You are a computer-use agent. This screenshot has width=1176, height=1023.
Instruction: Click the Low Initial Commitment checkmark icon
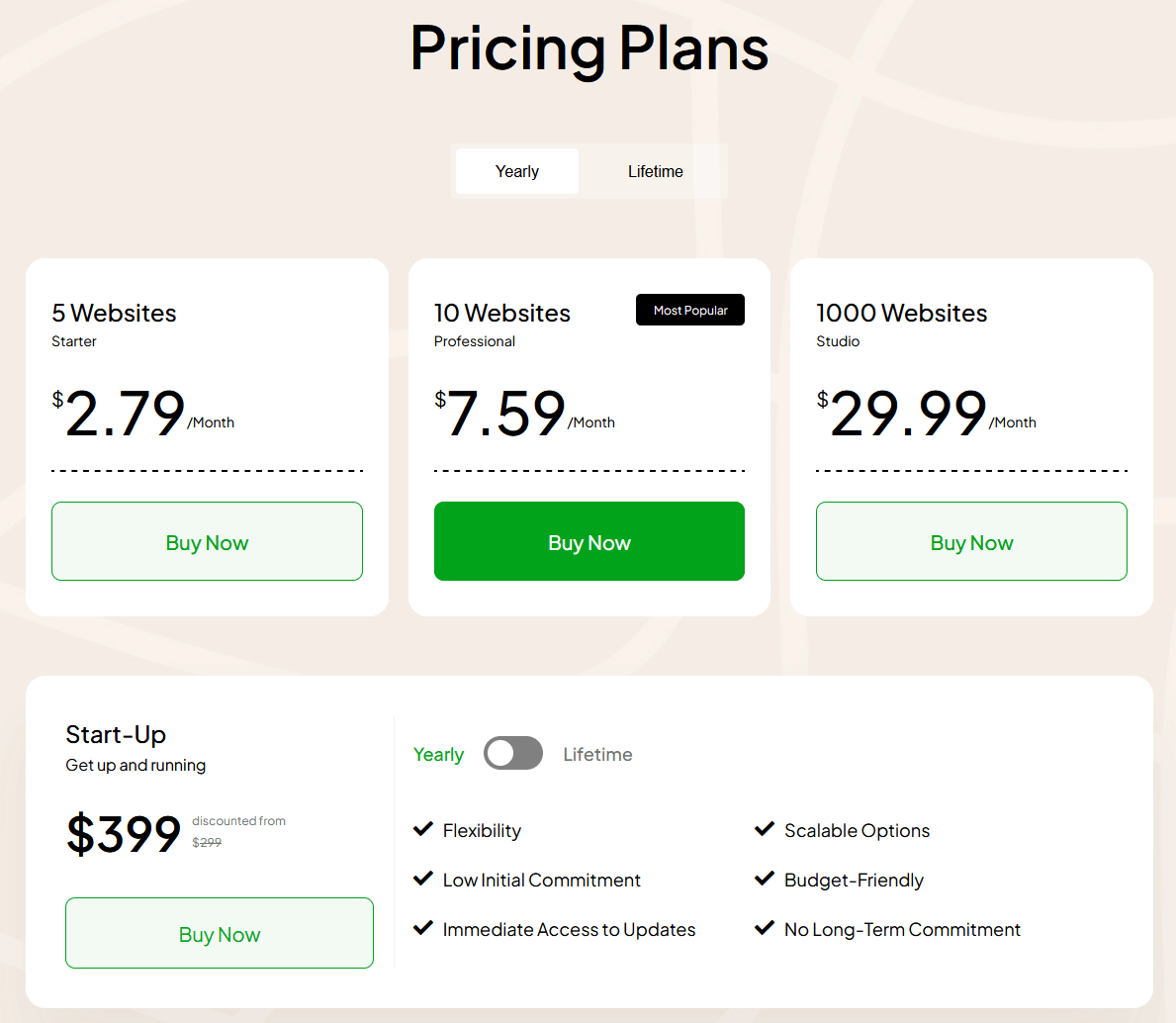point(423,879)
